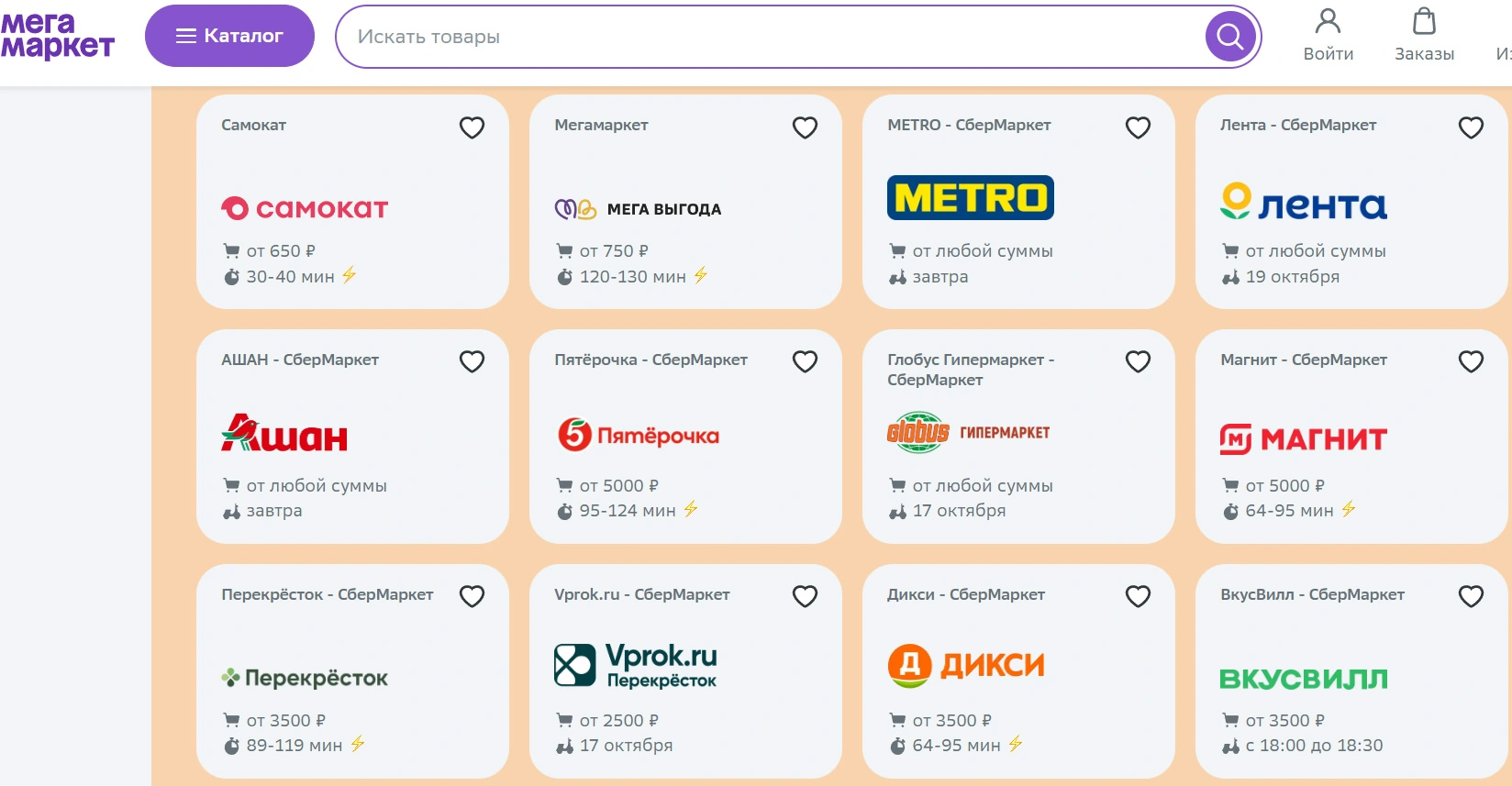
Task: Click the purple search magnifier button
Action: tap(1229, 37)
